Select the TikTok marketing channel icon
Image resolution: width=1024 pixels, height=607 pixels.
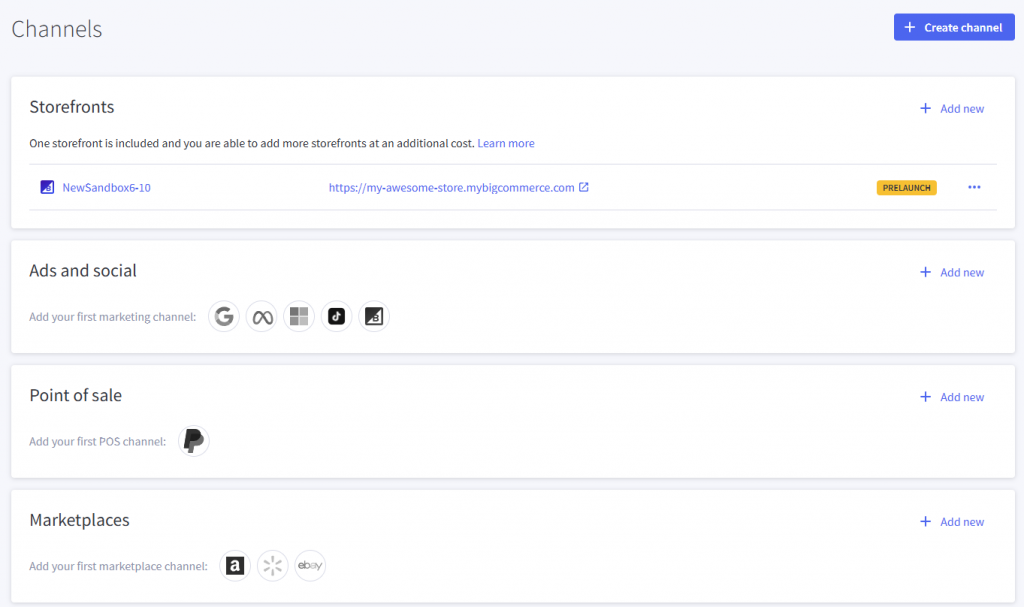point(336,316)
